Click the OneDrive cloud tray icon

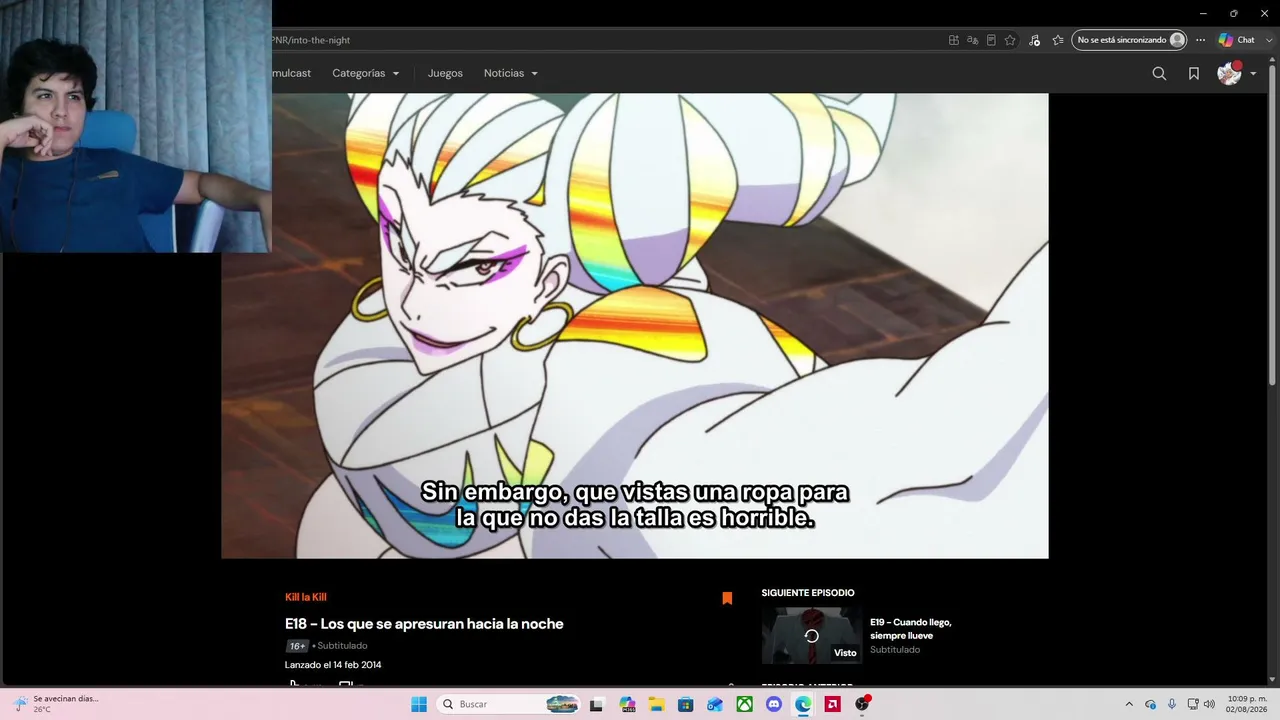(1151, 704)
